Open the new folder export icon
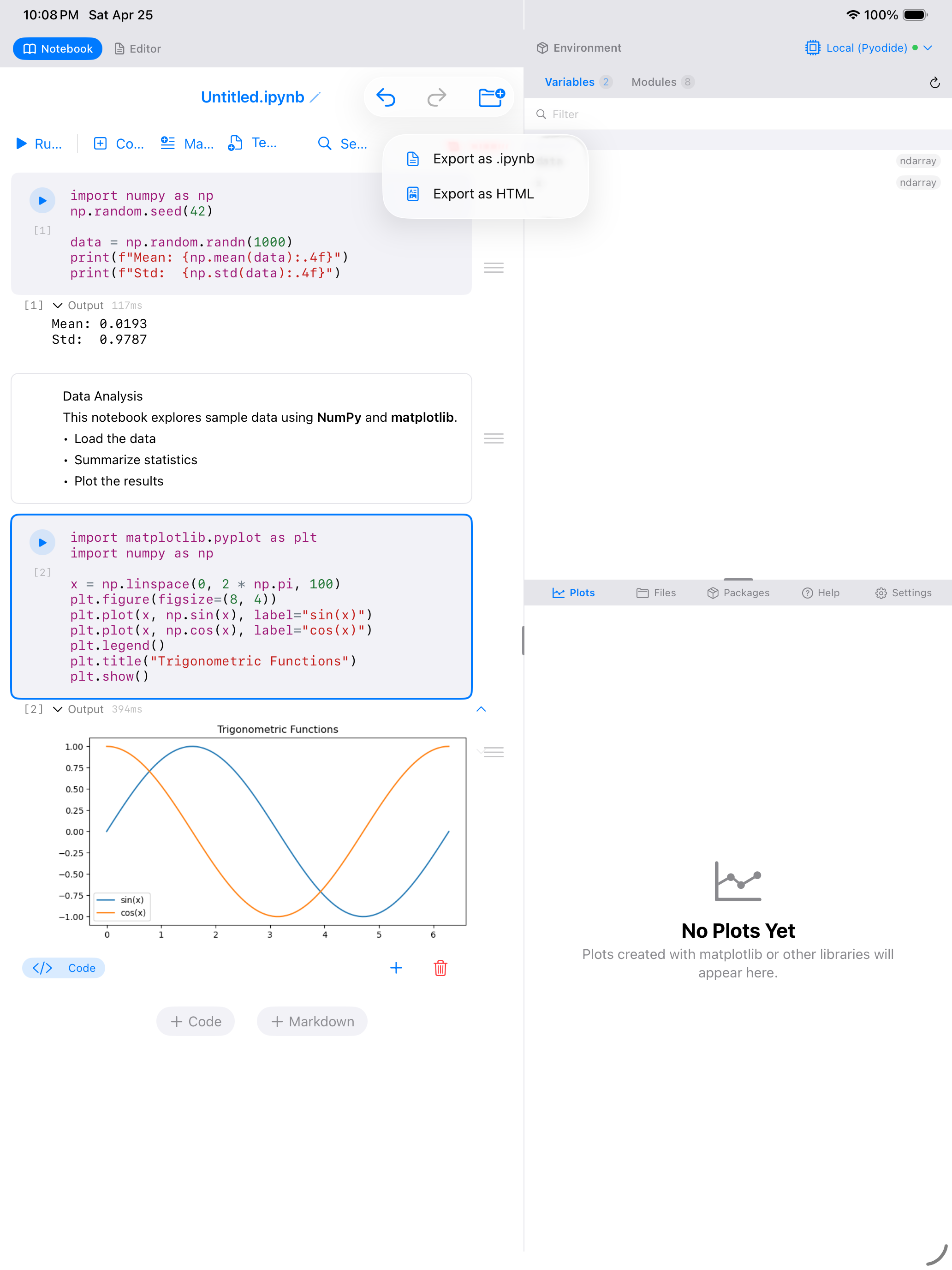The image size is (952, 1270). pos(491,97)
